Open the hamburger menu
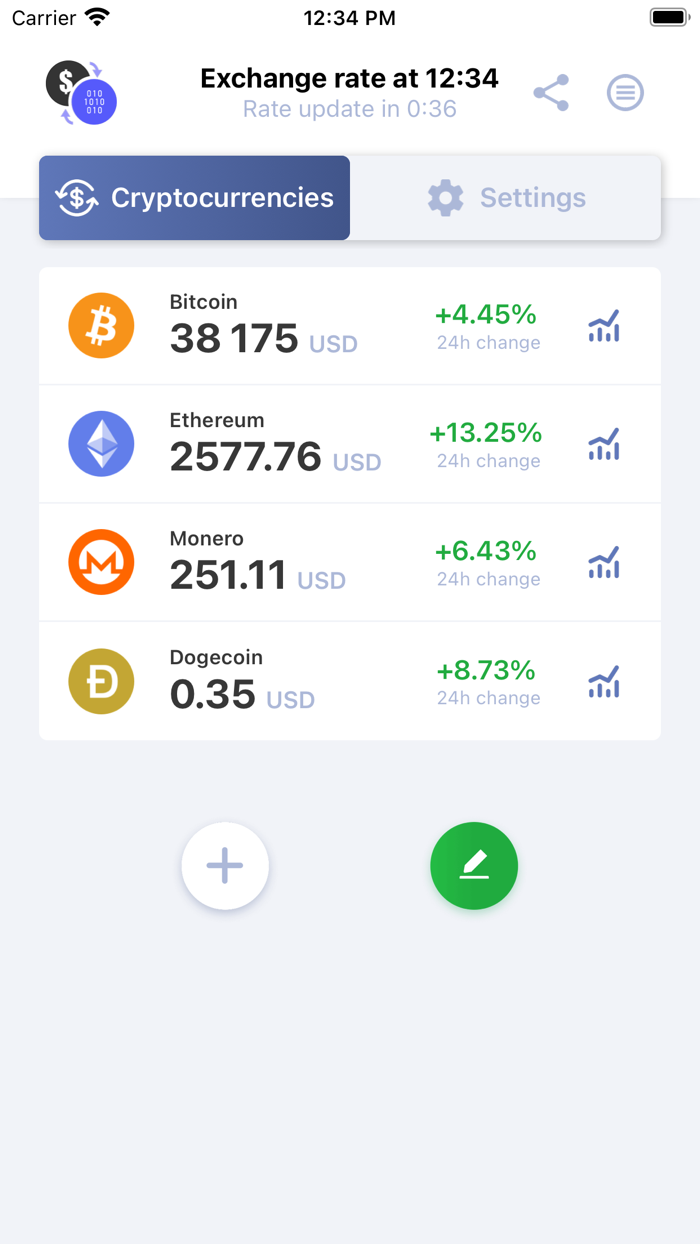Viewport: 700px width, 1244px height. coord(625,92)
